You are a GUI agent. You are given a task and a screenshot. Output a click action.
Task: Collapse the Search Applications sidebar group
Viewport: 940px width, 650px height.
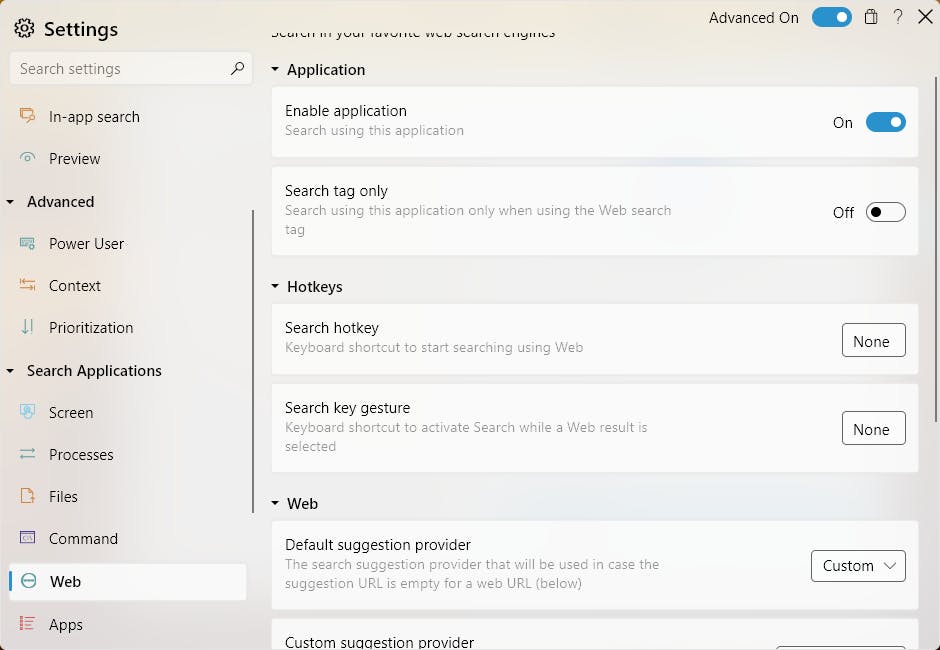click(10, 371)
